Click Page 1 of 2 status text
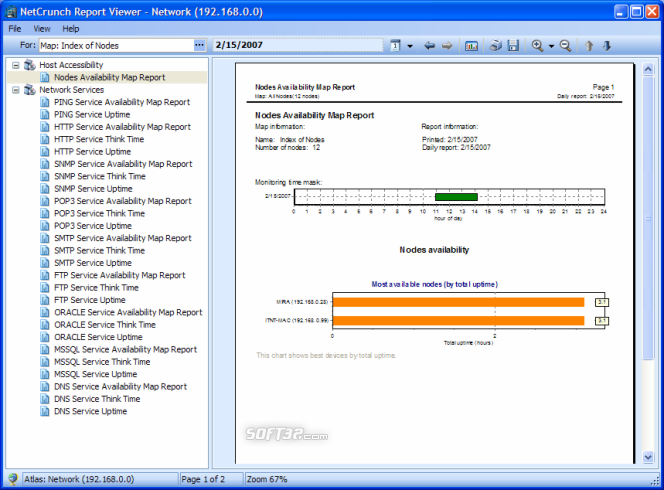664x490 pixels. coord(203,479)
